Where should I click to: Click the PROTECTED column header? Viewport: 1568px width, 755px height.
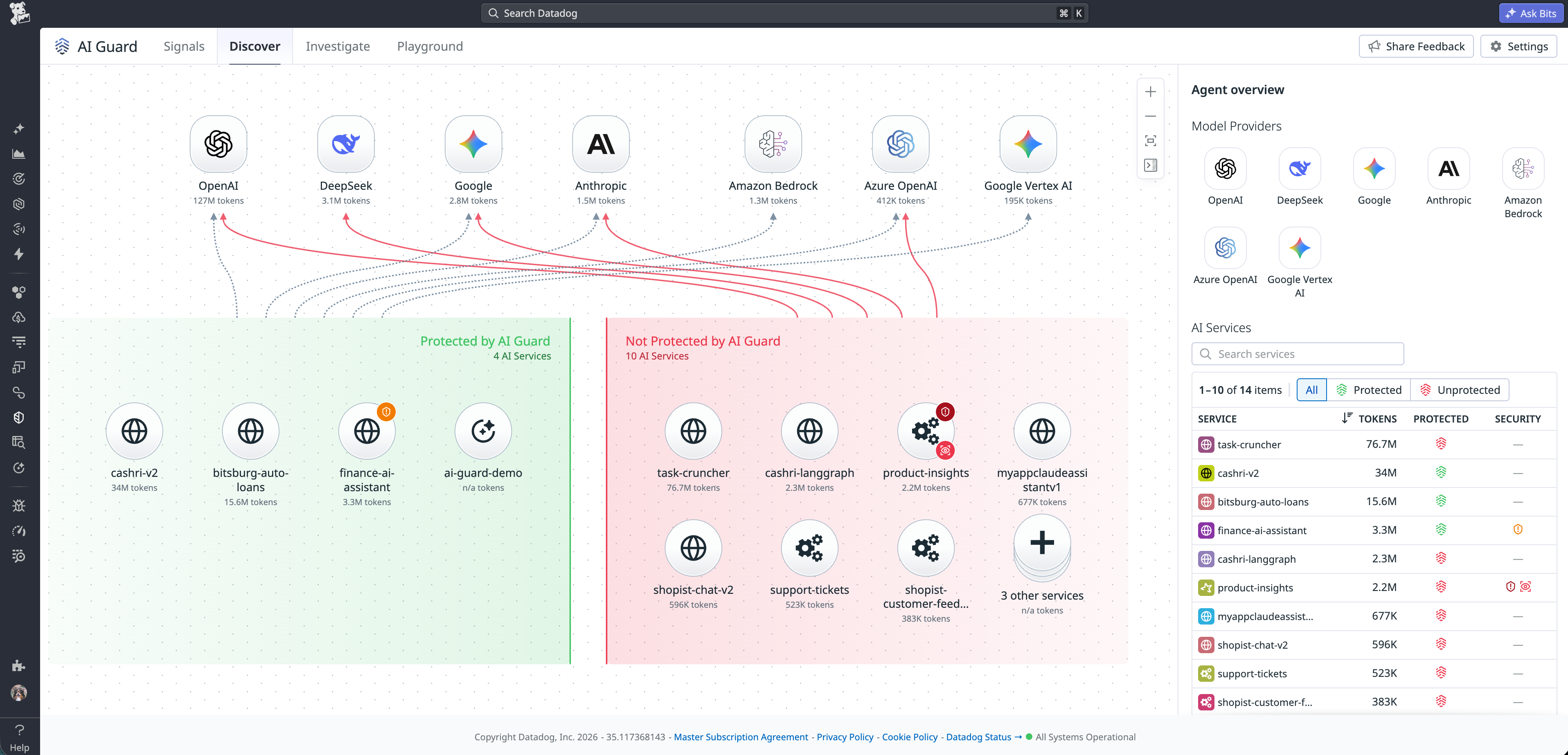[x=1440, y=418]
